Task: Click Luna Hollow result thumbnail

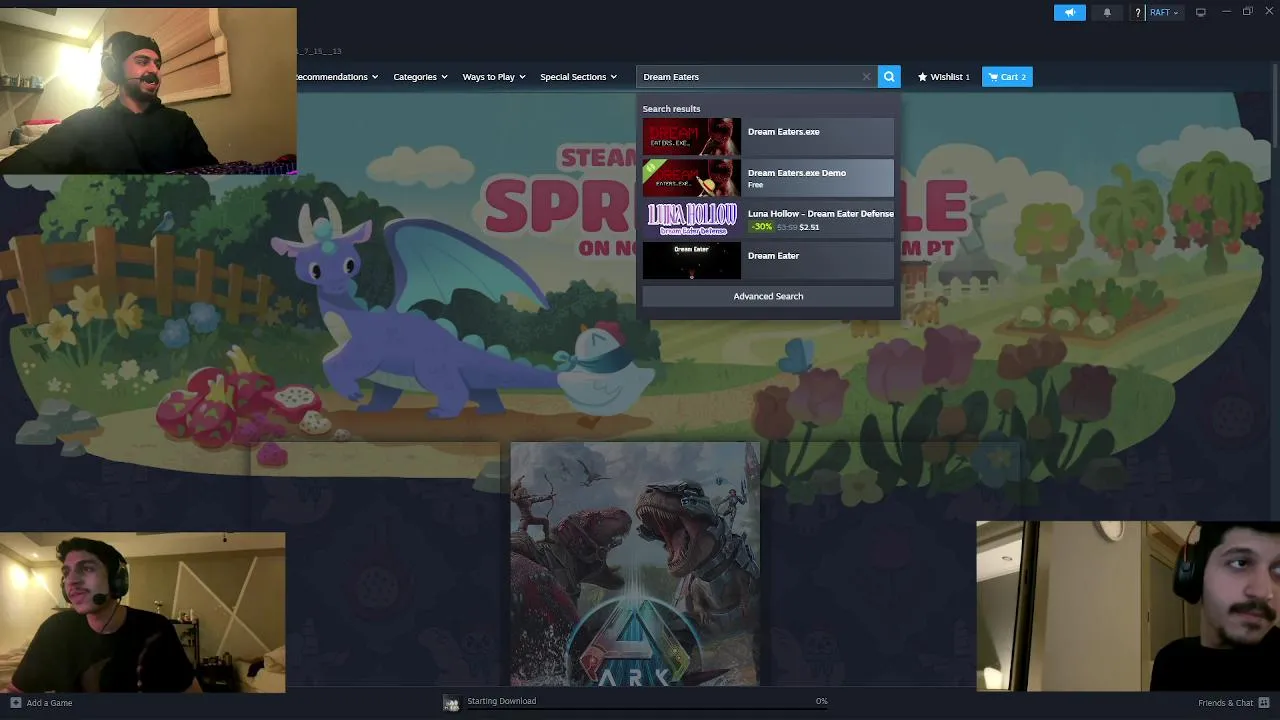Action: tap(691, 219)
